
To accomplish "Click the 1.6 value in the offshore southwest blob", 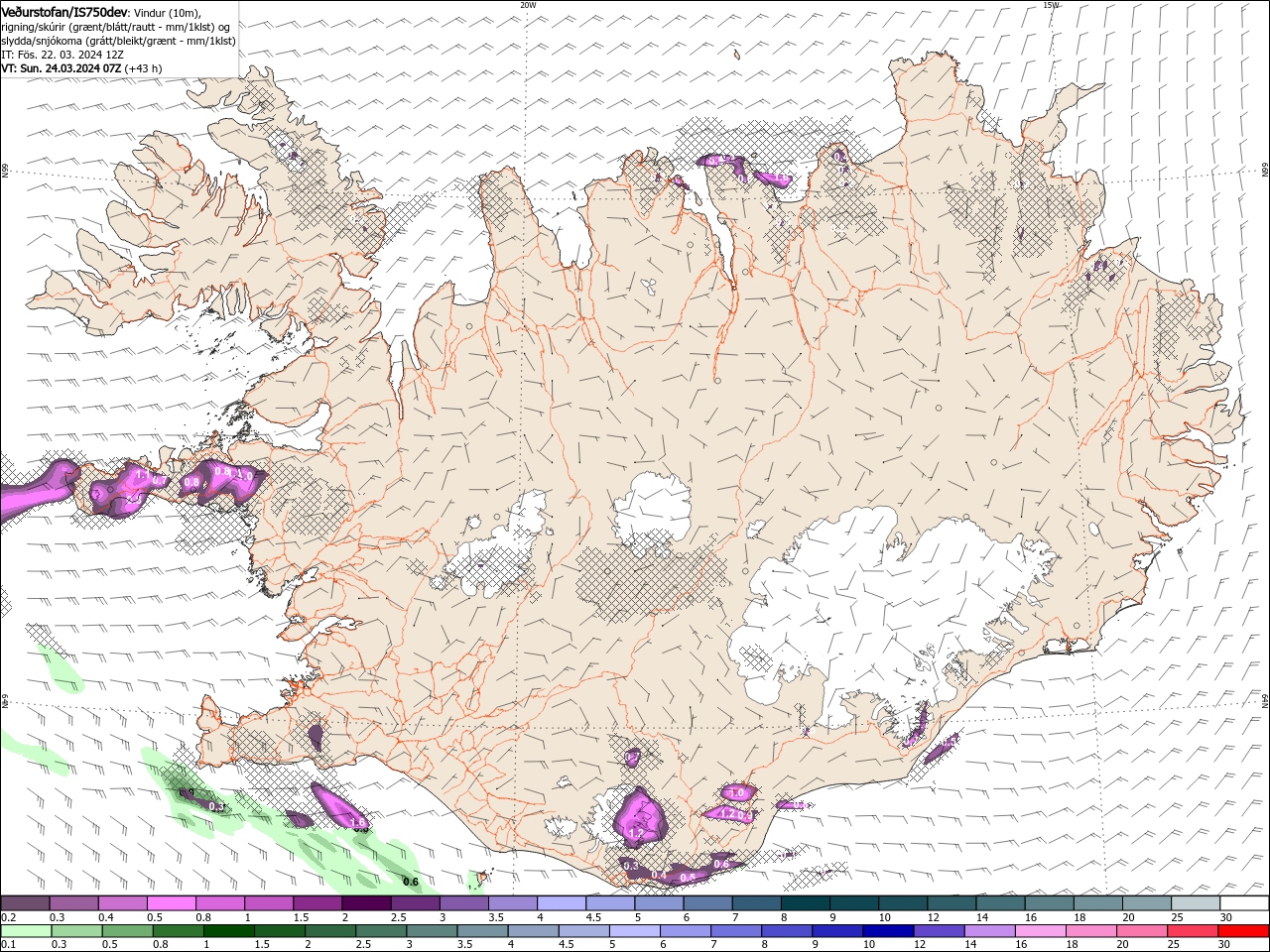I will [358, 822].
